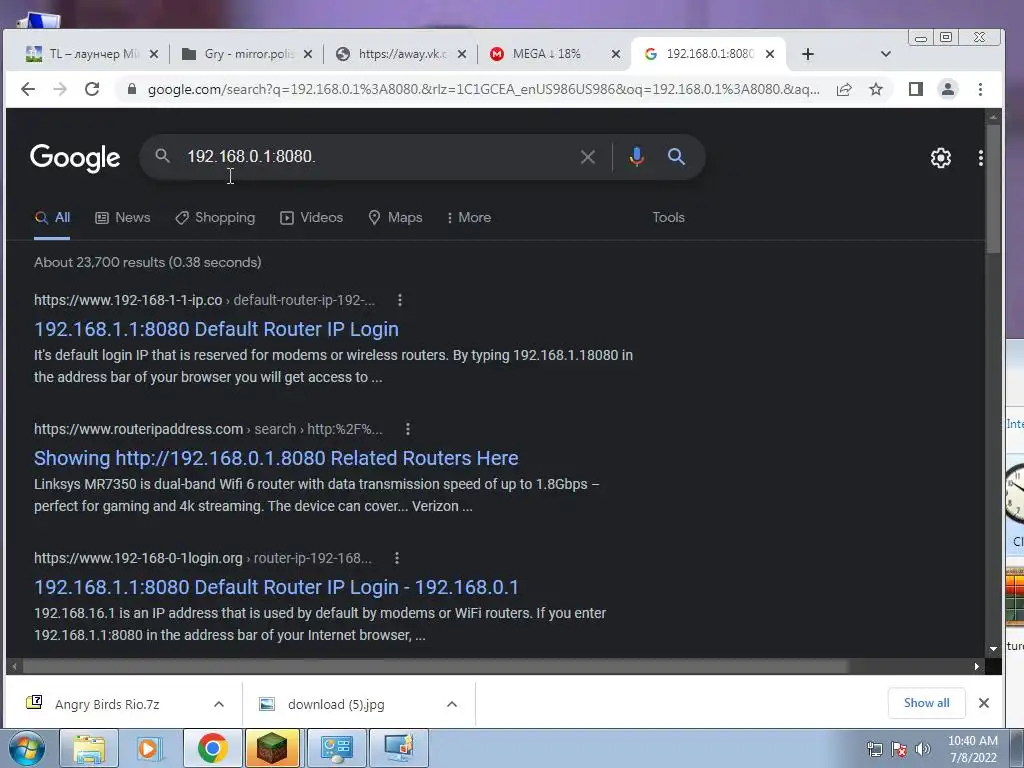Open a new Chrome tab
Image resolution: width=1024 pixels, height=768 pixels.
[x=808, y=54]
